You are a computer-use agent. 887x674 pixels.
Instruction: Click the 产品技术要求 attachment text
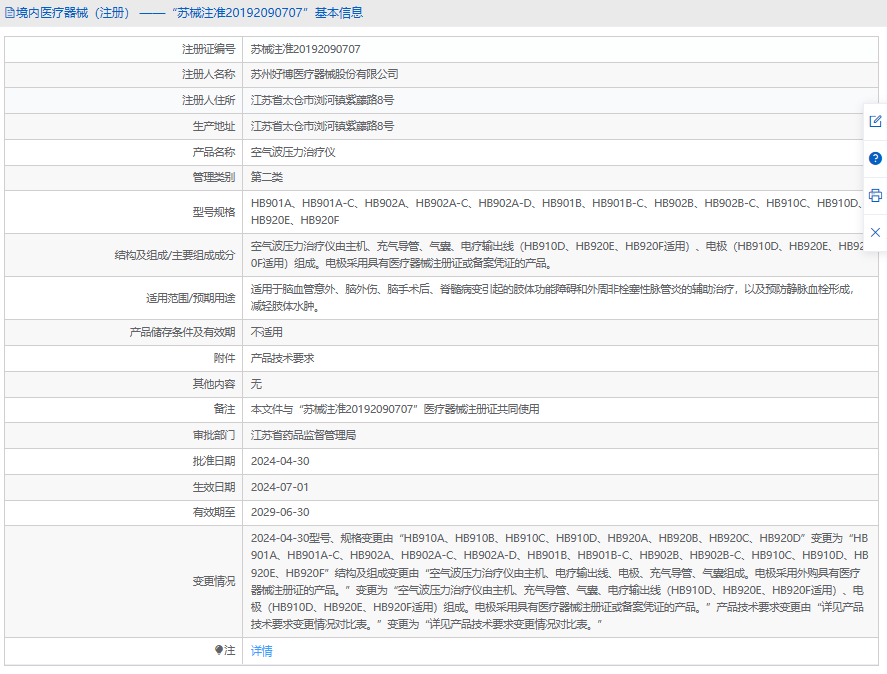coord(282,358)
